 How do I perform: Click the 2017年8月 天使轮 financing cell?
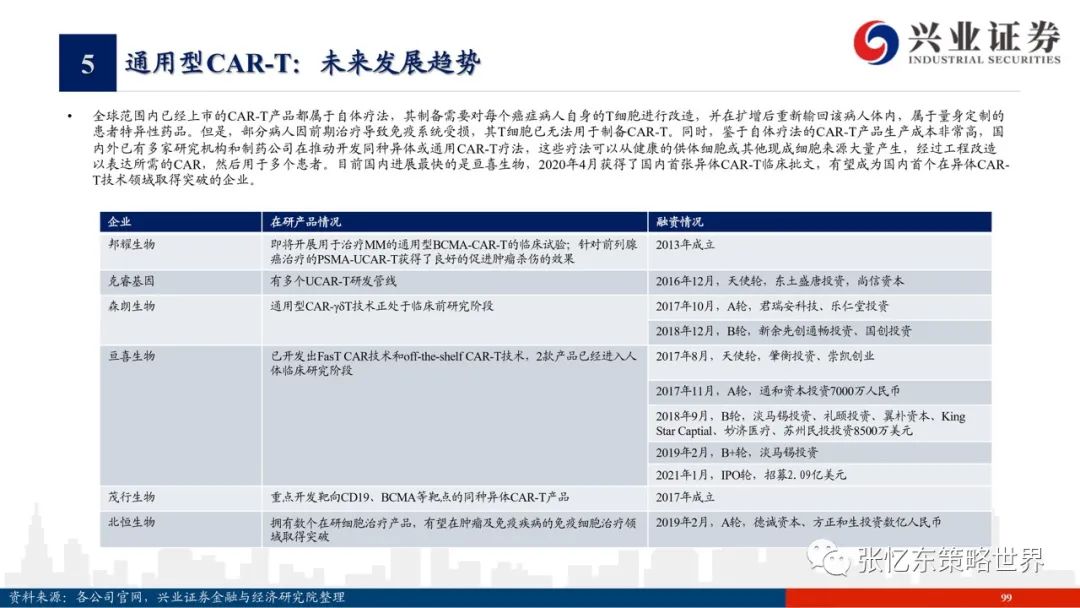[820, 362]
